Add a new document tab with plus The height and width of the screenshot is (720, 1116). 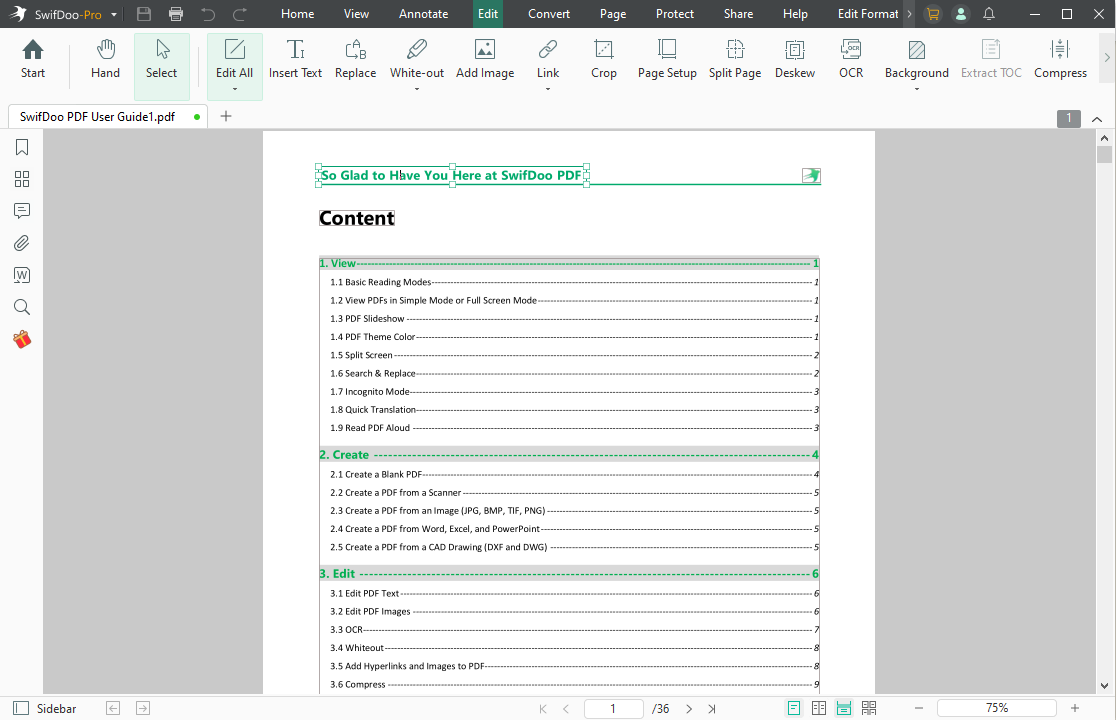tap(226, 116)
